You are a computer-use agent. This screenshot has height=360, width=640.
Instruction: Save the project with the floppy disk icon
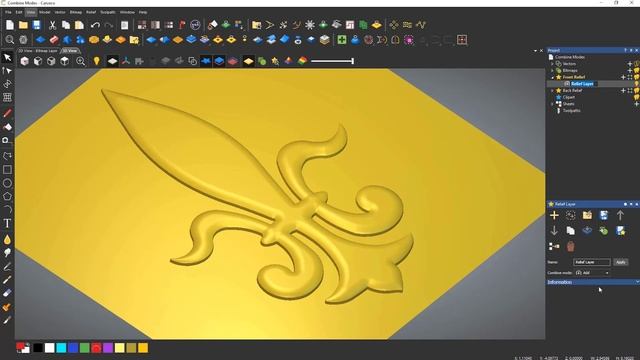point(37,25)
